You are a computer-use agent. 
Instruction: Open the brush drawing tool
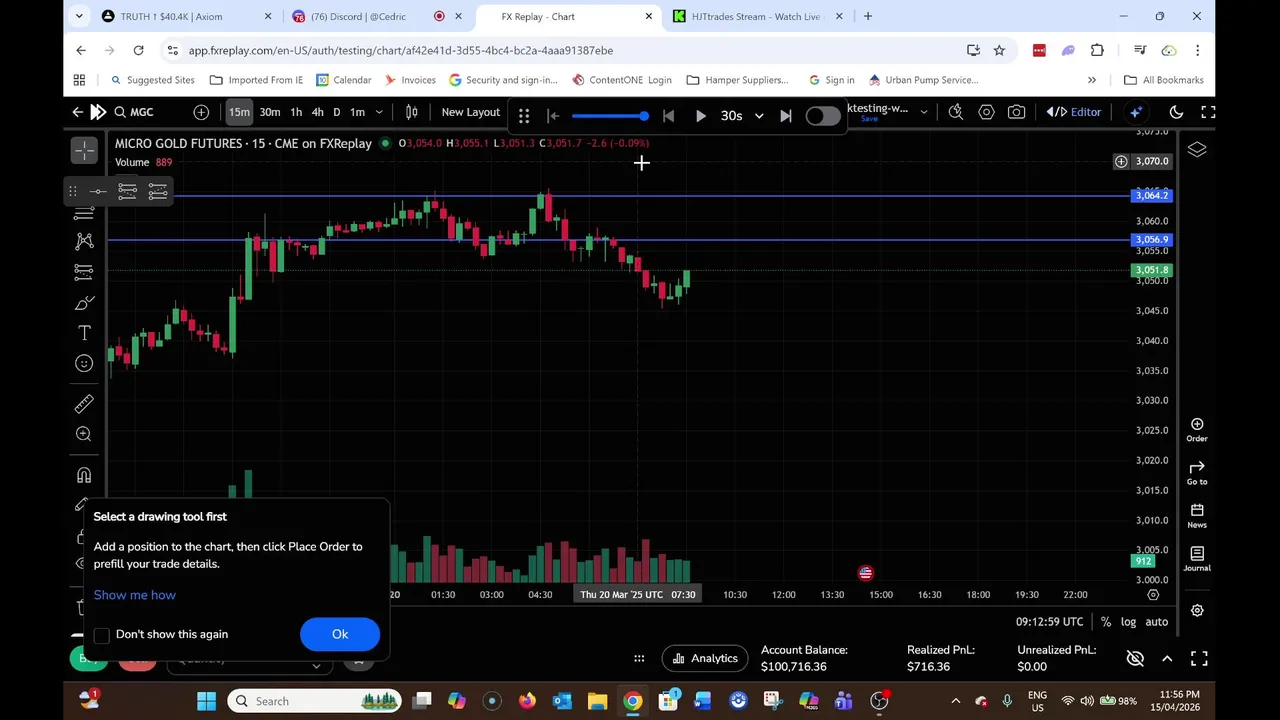point(84,303)
